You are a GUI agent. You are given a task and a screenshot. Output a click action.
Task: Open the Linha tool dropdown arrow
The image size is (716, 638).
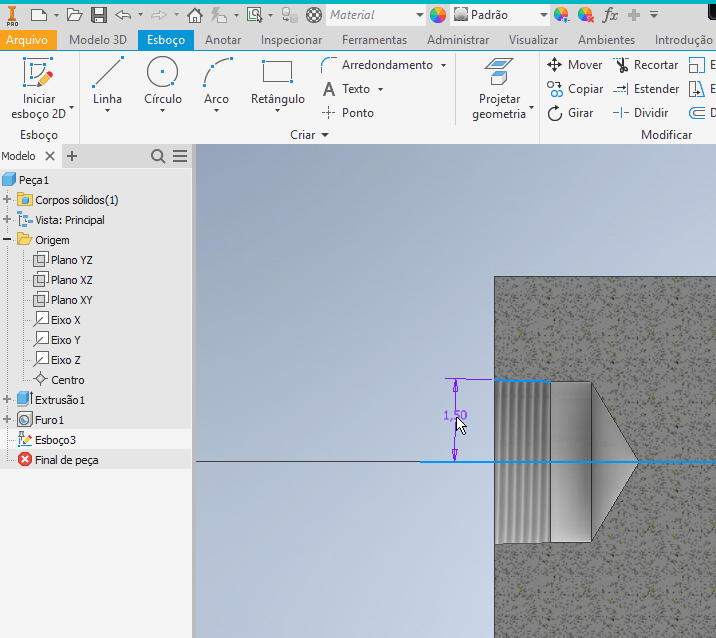point(107,111)
